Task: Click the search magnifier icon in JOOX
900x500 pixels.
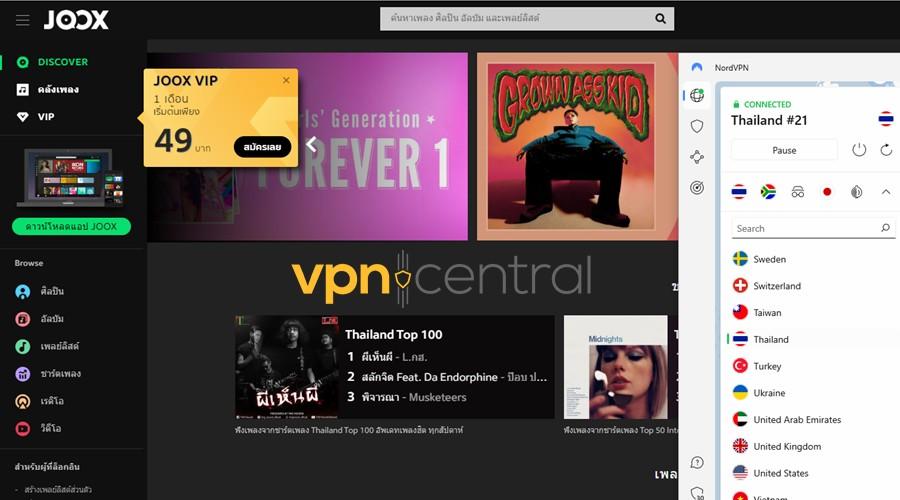Action: coord(661,18)
